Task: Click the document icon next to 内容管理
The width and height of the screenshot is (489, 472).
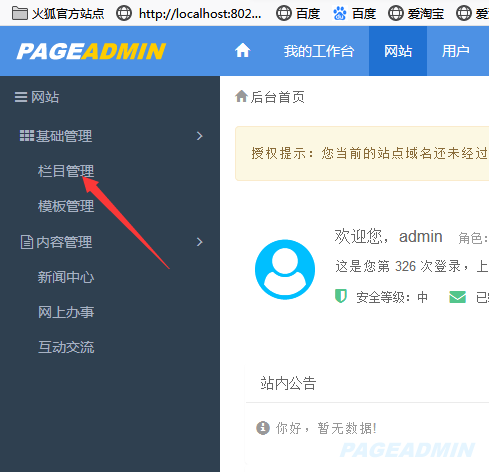Action: pyautogui.click(x=27, y=242)
